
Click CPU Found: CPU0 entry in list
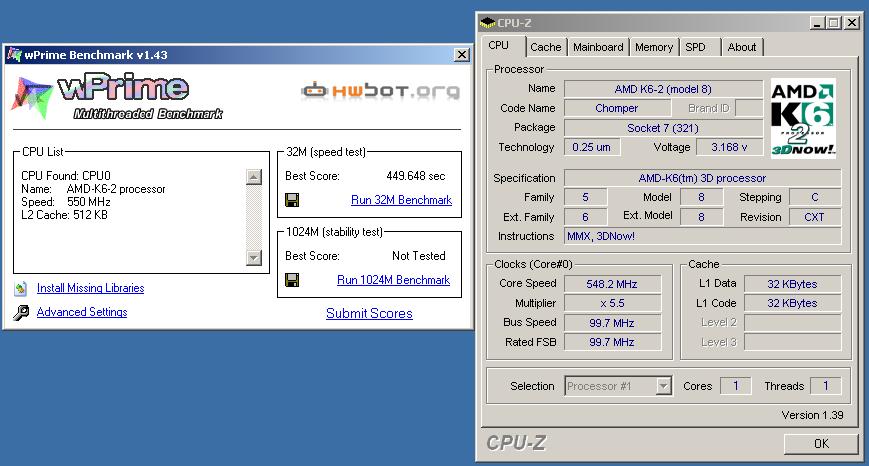click(66, 176)
